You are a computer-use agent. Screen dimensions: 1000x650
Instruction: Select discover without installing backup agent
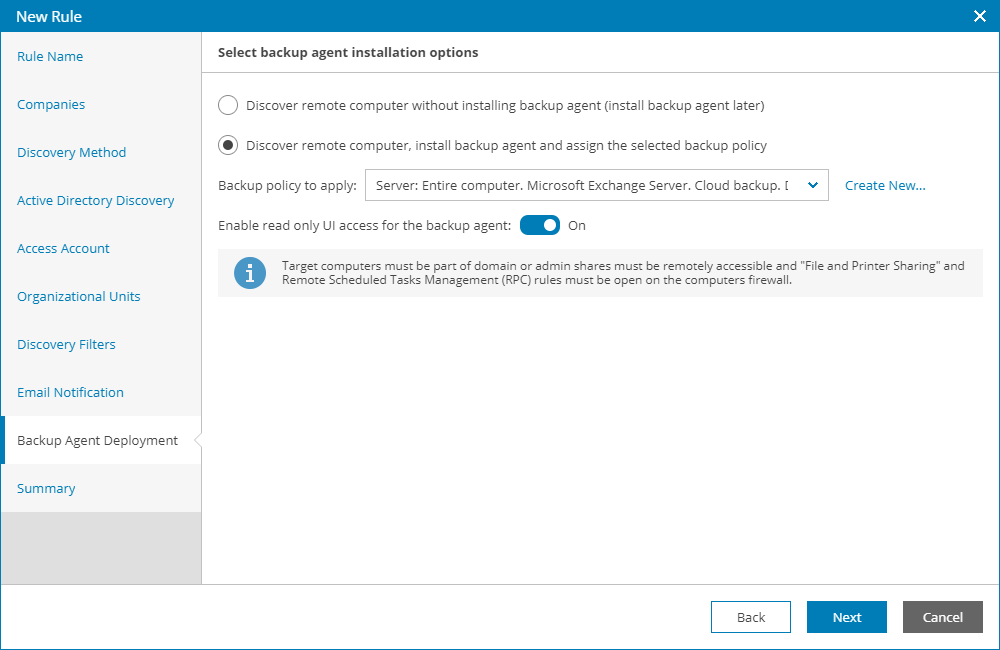click(x=228, y=105)
